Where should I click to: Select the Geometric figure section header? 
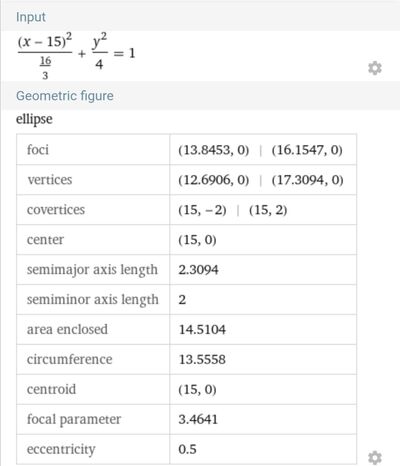pos(65,96)
